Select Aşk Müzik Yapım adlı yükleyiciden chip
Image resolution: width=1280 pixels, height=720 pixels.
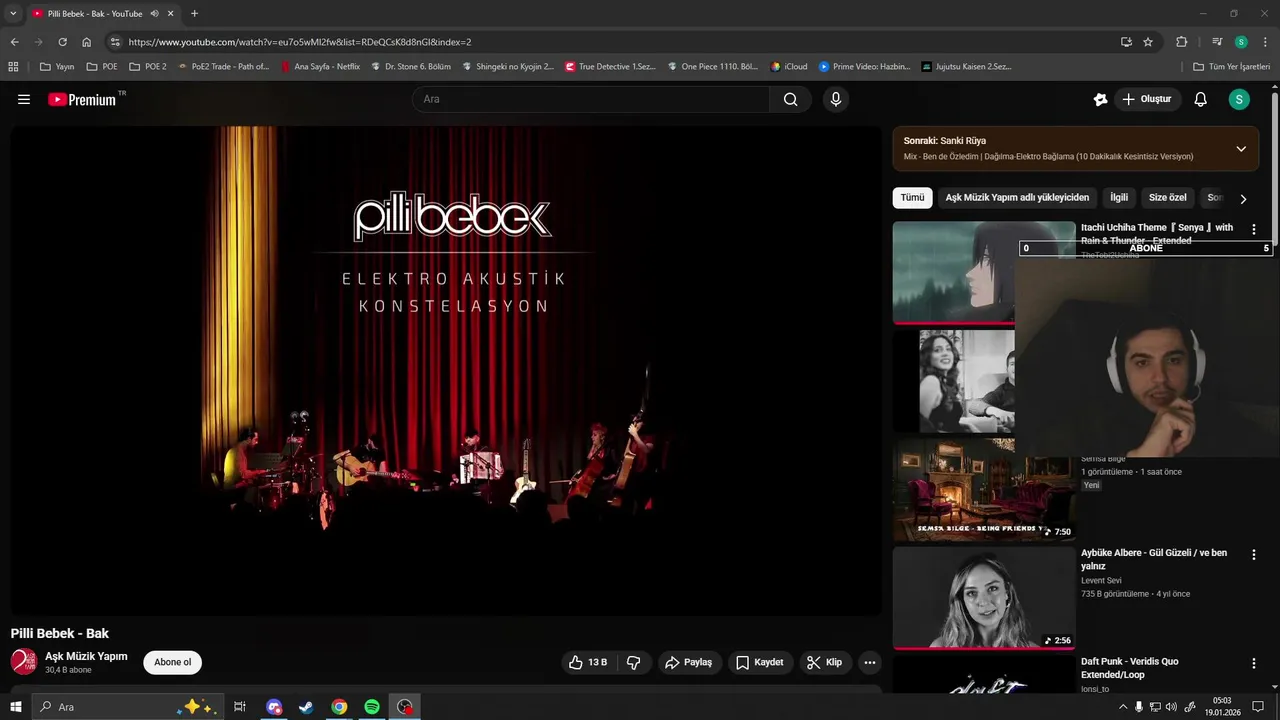point(1017,198)
